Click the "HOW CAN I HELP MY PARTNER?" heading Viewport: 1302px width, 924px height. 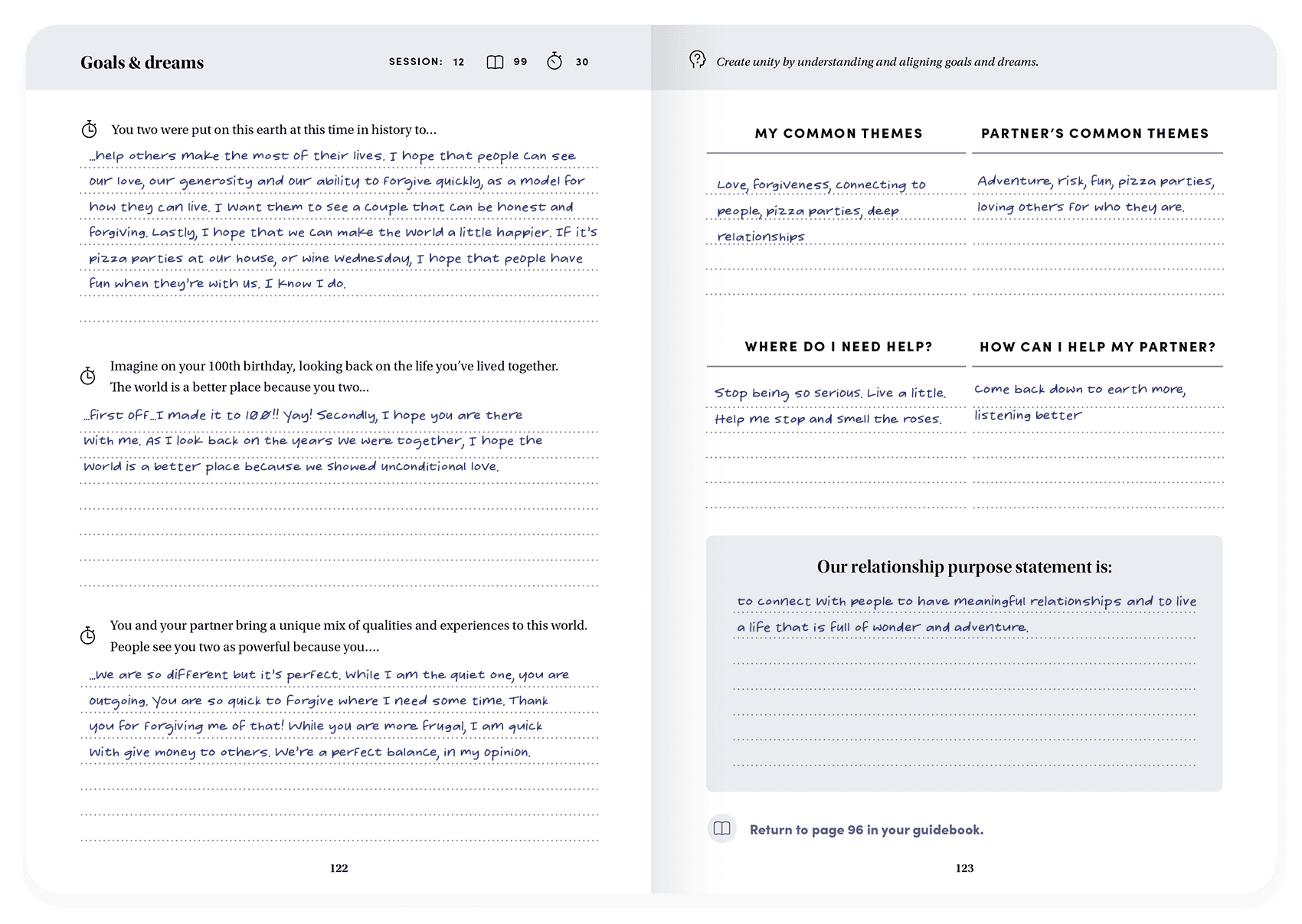(x=1098, y=347)
